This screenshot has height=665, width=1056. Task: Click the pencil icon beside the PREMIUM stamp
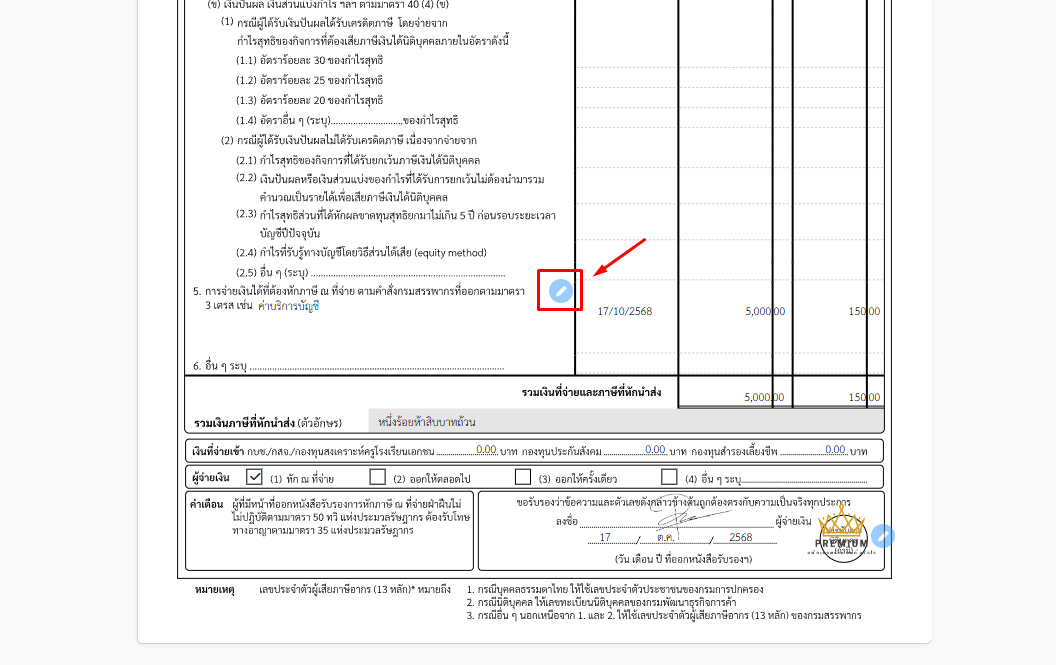pos(882,535)
